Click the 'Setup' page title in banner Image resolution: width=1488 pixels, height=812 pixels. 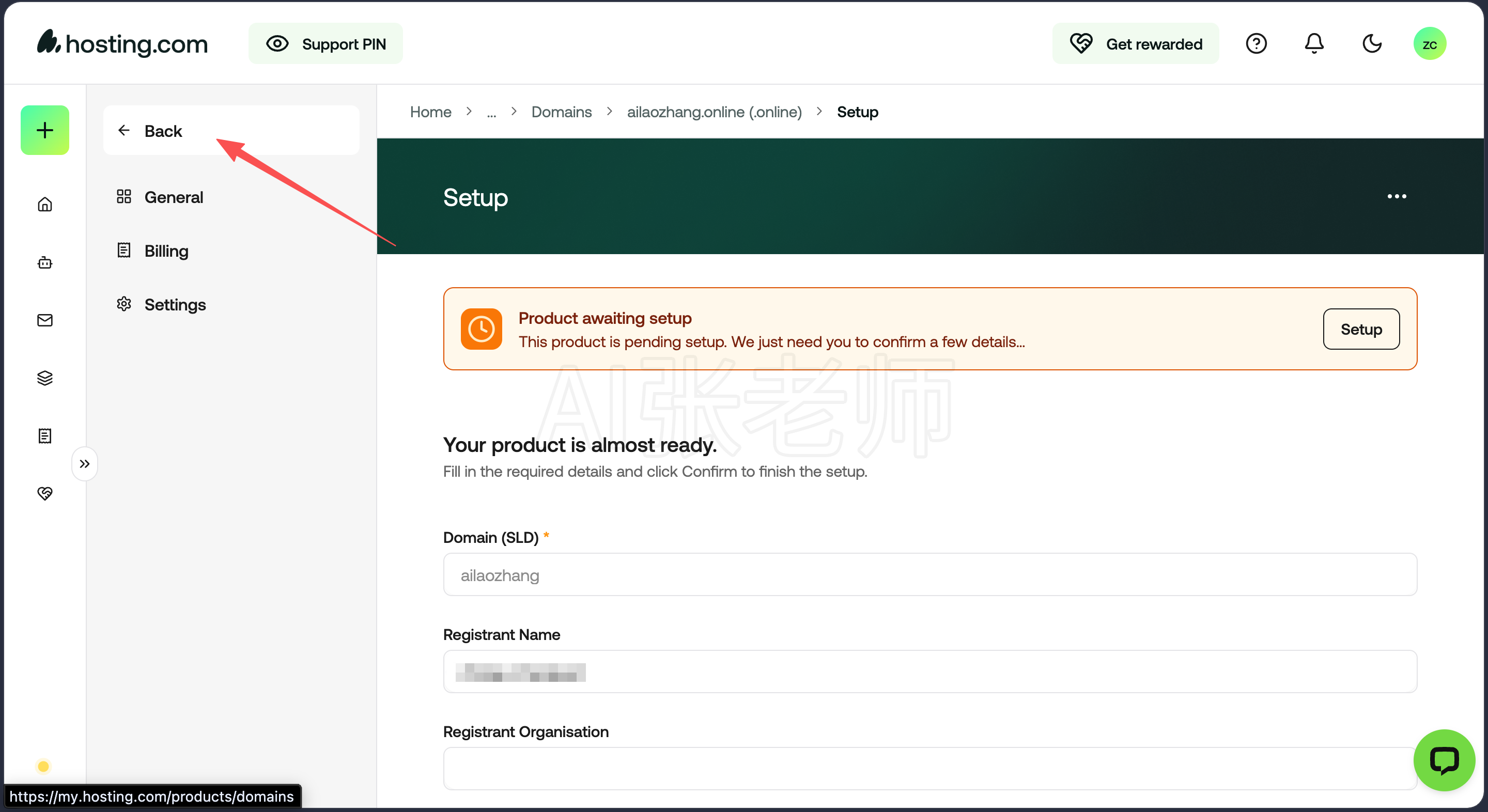[x=475, y=197]
